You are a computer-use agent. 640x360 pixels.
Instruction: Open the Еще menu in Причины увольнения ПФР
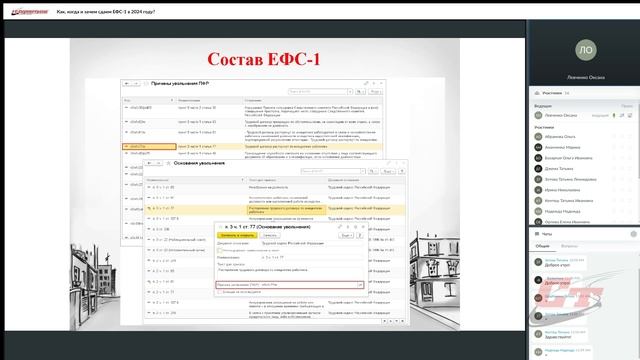click(x=375, y=92)
